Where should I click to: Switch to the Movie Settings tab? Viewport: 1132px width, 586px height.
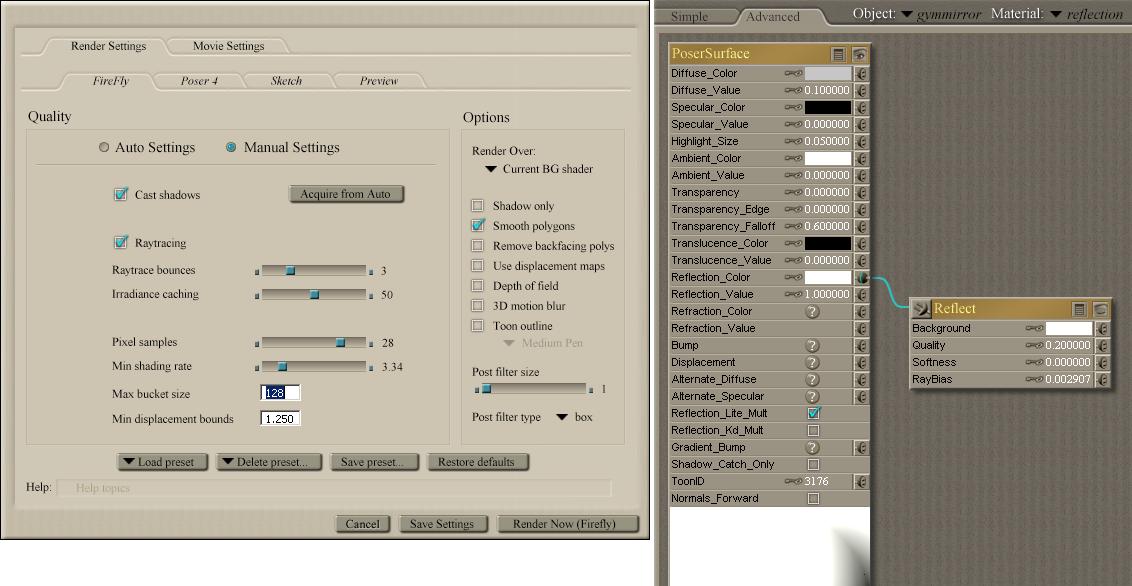click(x=228, y=46)
